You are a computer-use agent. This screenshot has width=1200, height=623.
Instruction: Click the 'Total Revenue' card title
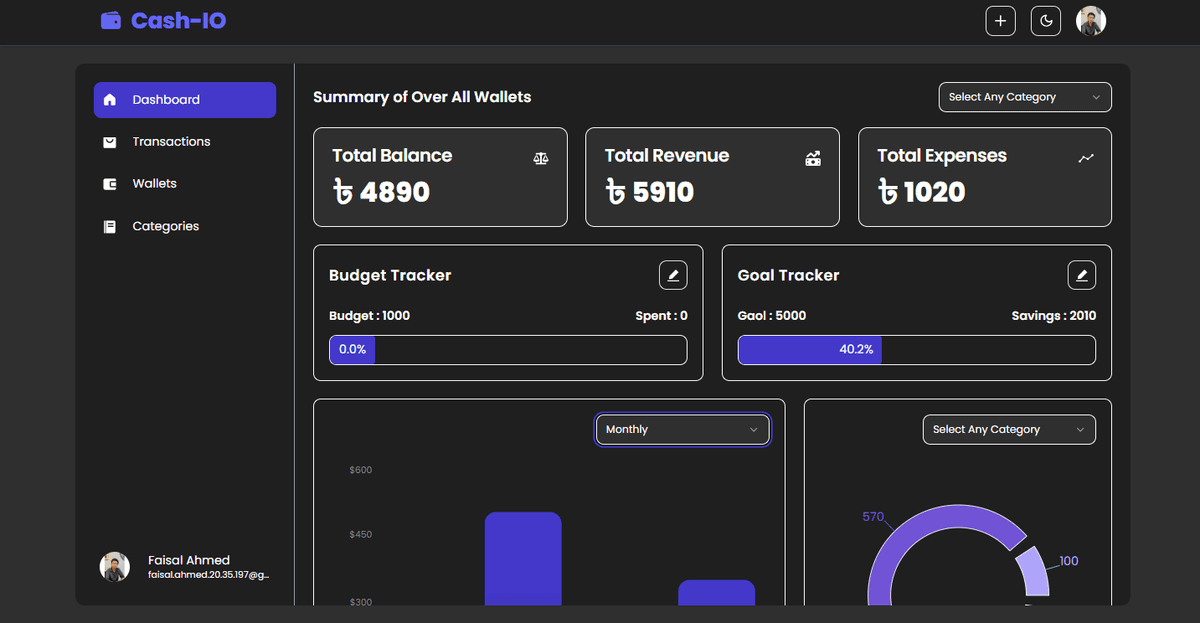(x=667, y=156)
